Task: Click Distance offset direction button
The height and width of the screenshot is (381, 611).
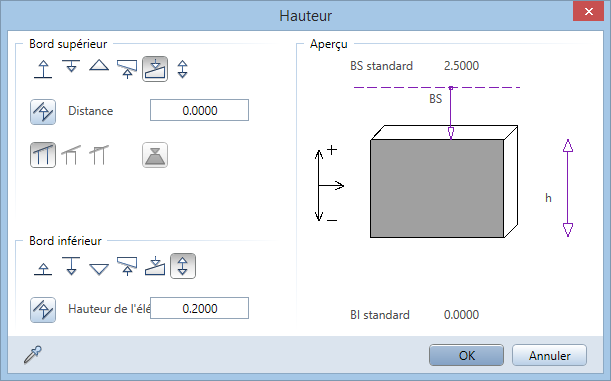Action: [43, 112]
